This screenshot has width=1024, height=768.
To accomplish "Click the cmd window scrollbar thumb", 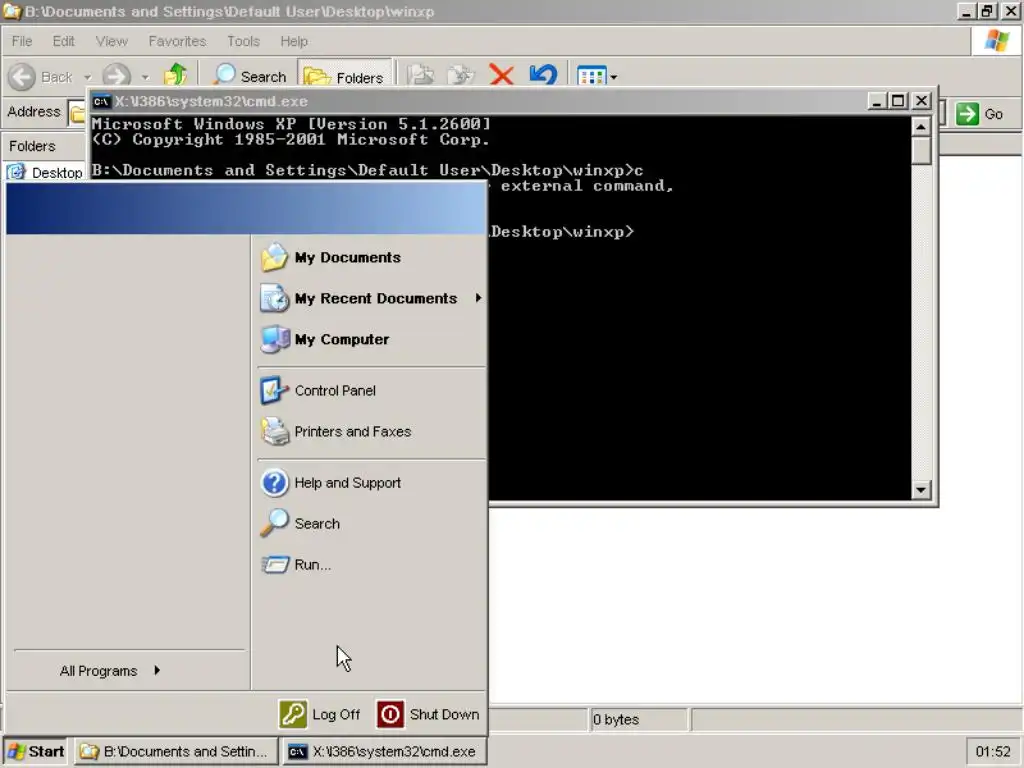I will pos(921,150).
